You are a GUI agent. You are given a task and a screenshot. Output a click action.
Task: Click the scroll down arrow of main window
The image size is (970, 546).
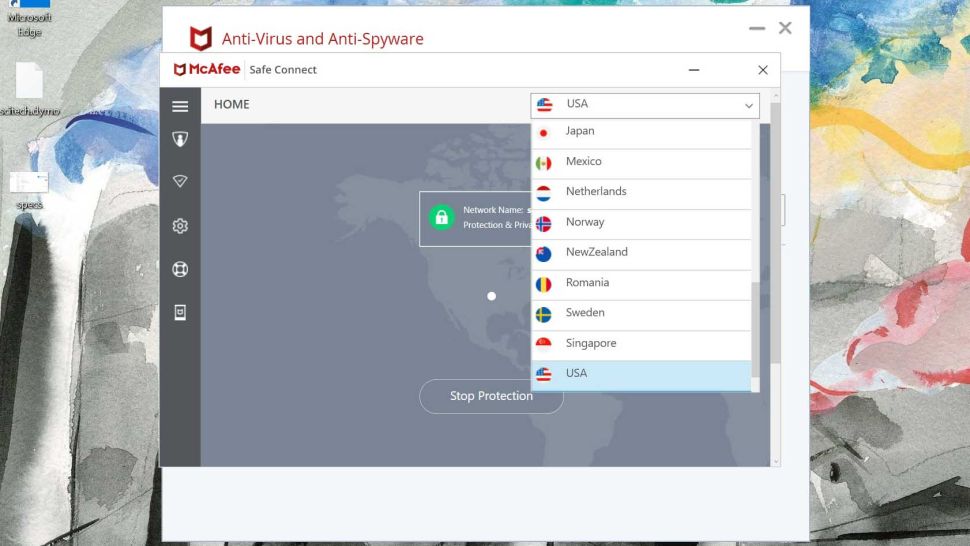coord(775,462)
